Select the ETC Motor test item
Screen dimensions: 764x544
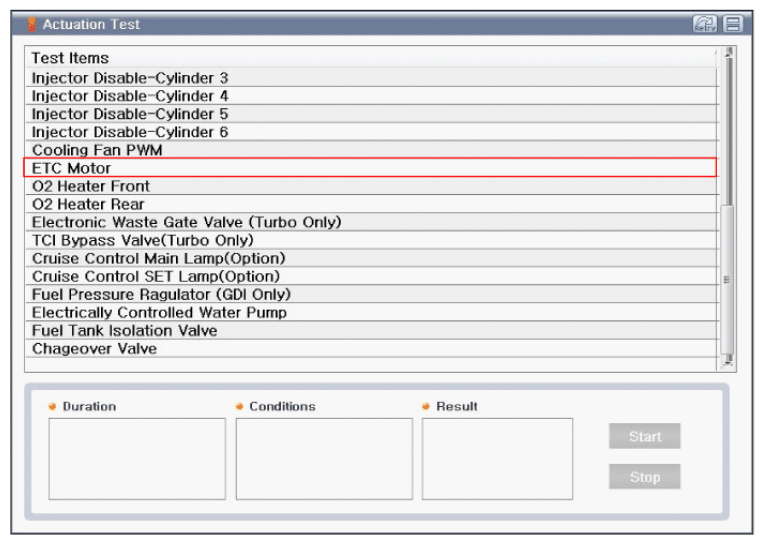370,168
